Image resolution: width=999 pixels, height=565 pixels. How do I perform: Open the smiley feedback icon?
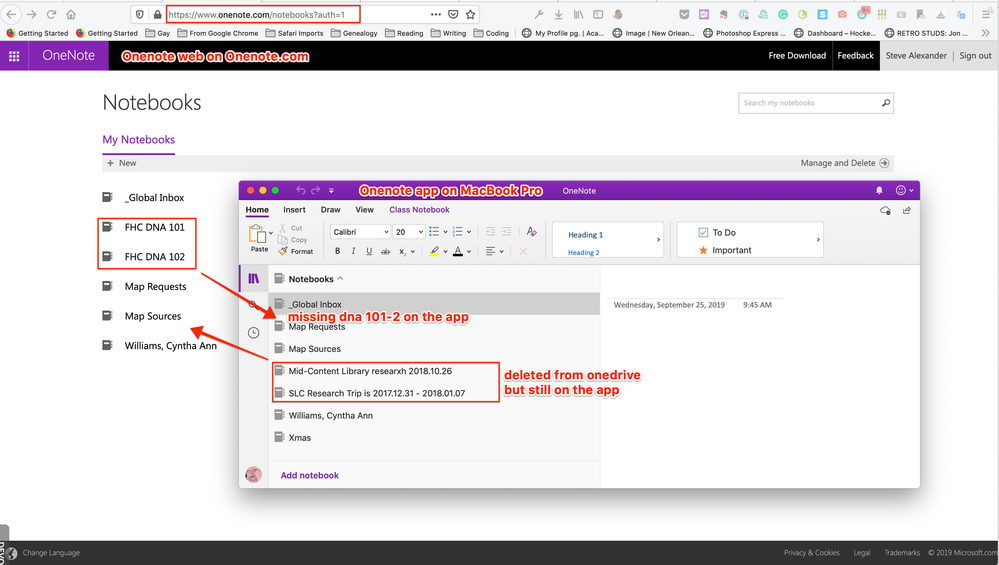(x=901, y=190)
